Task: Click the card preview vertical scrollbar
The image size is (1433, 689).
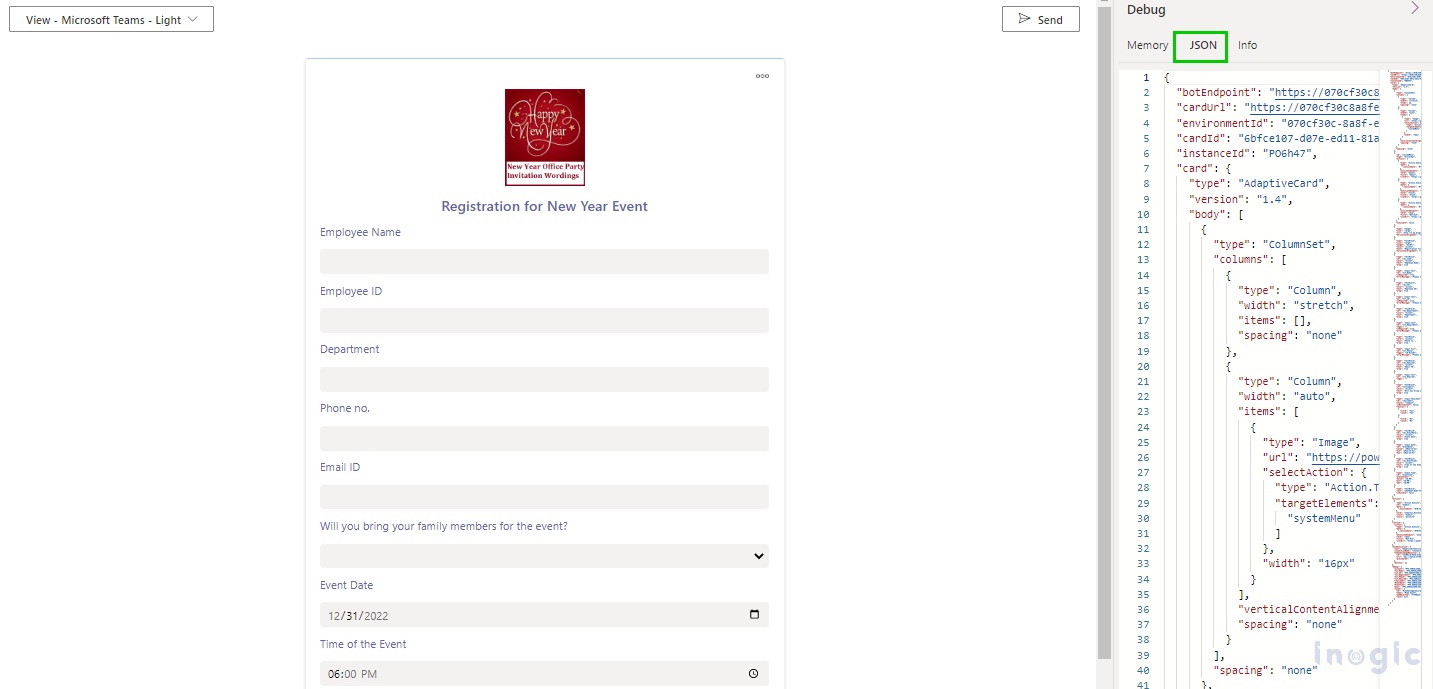Action: (x=1104, y=330)
